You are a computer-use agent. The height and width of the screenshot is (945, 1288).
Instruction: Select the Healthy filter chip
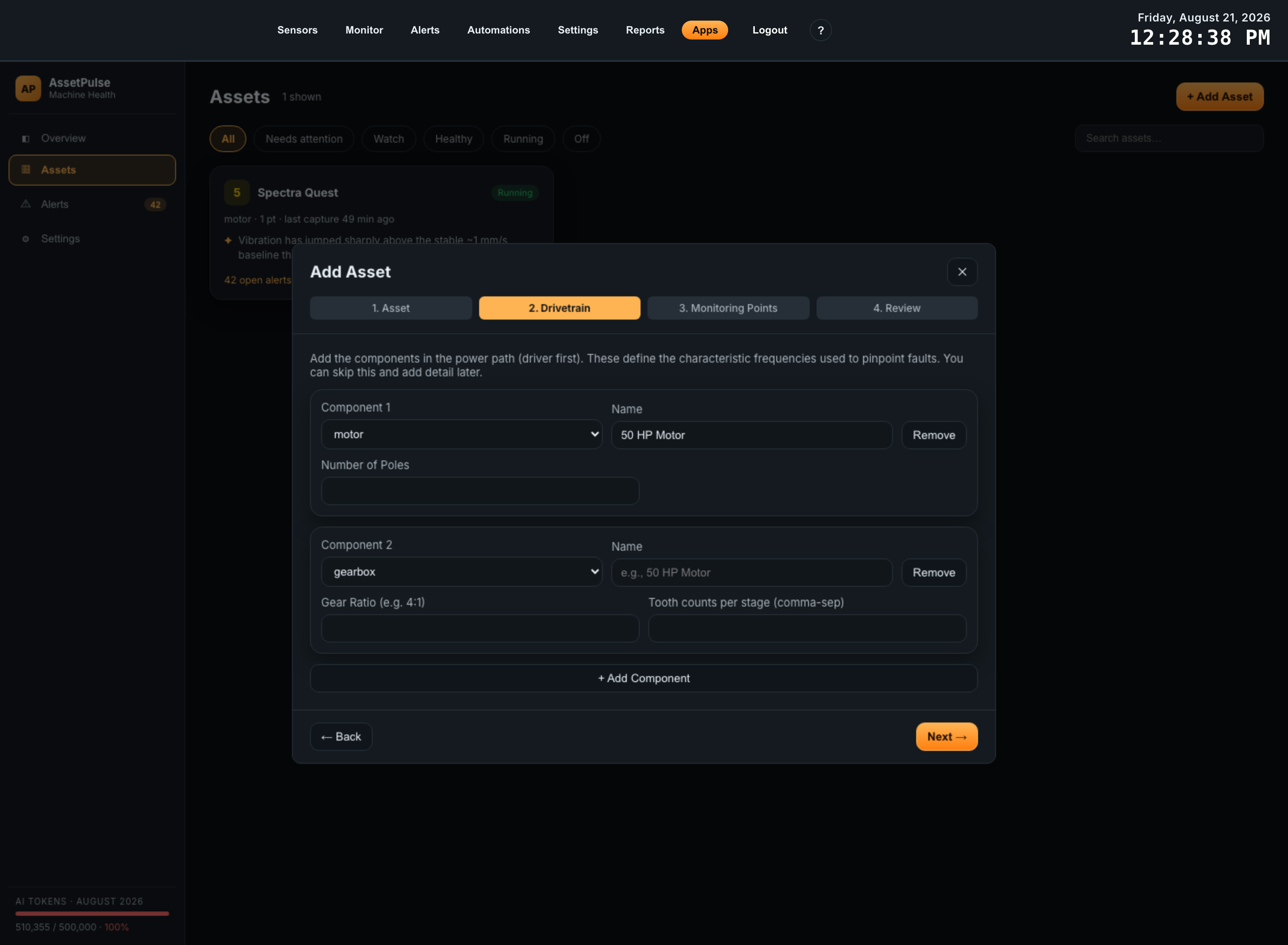click(x=453, y=139)
